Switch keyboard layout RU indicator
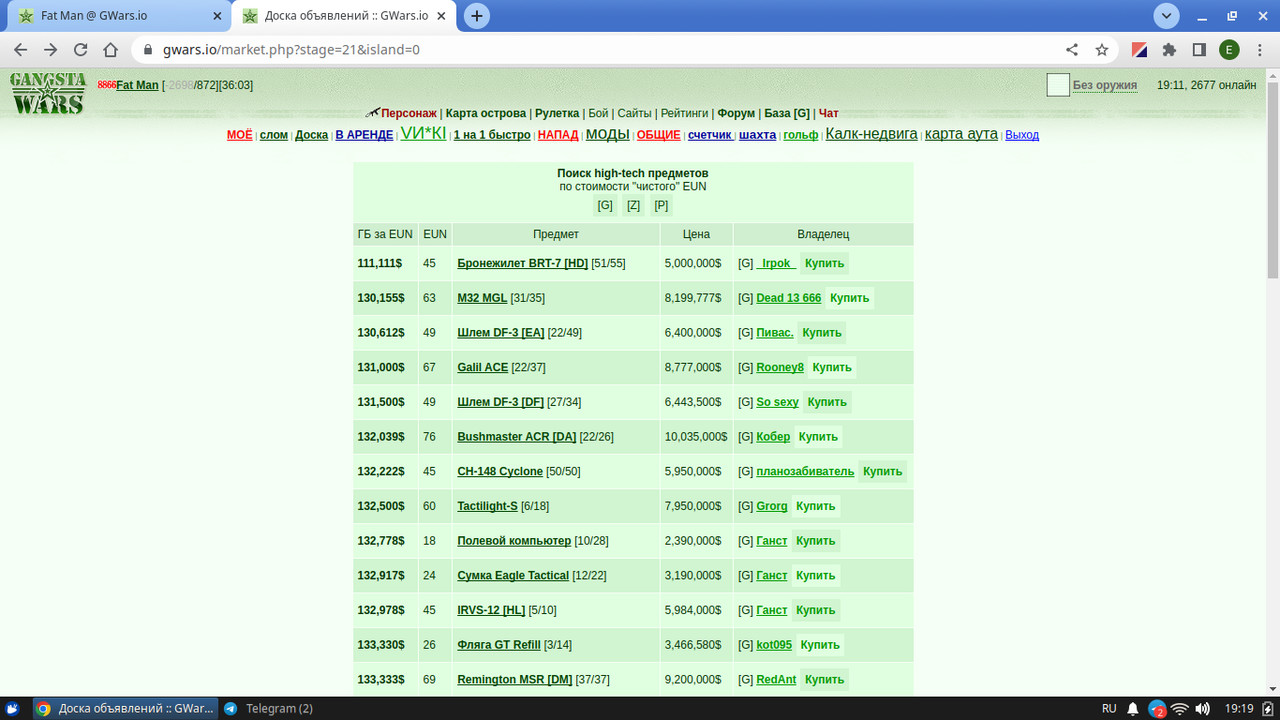Viewport: 1280px width, 720px height. (x=1109, y=708)
